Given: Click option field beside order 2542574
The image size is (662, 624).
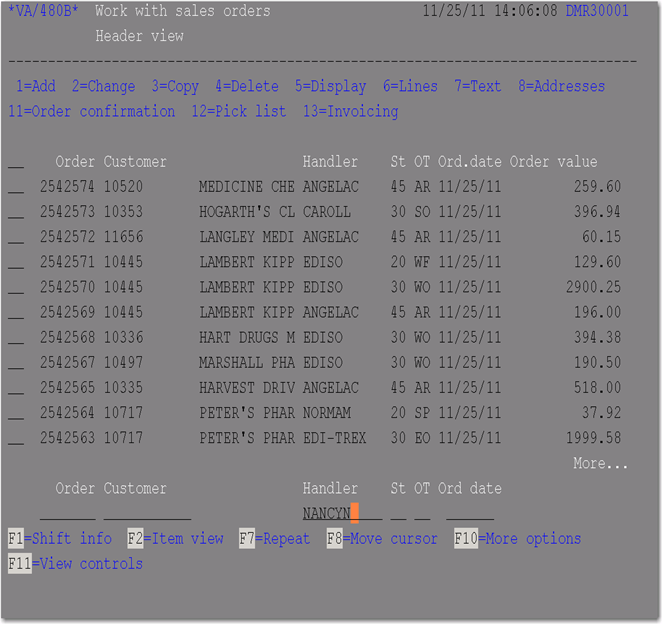Looking at the screenshot, I should click(x=16, y=187).
